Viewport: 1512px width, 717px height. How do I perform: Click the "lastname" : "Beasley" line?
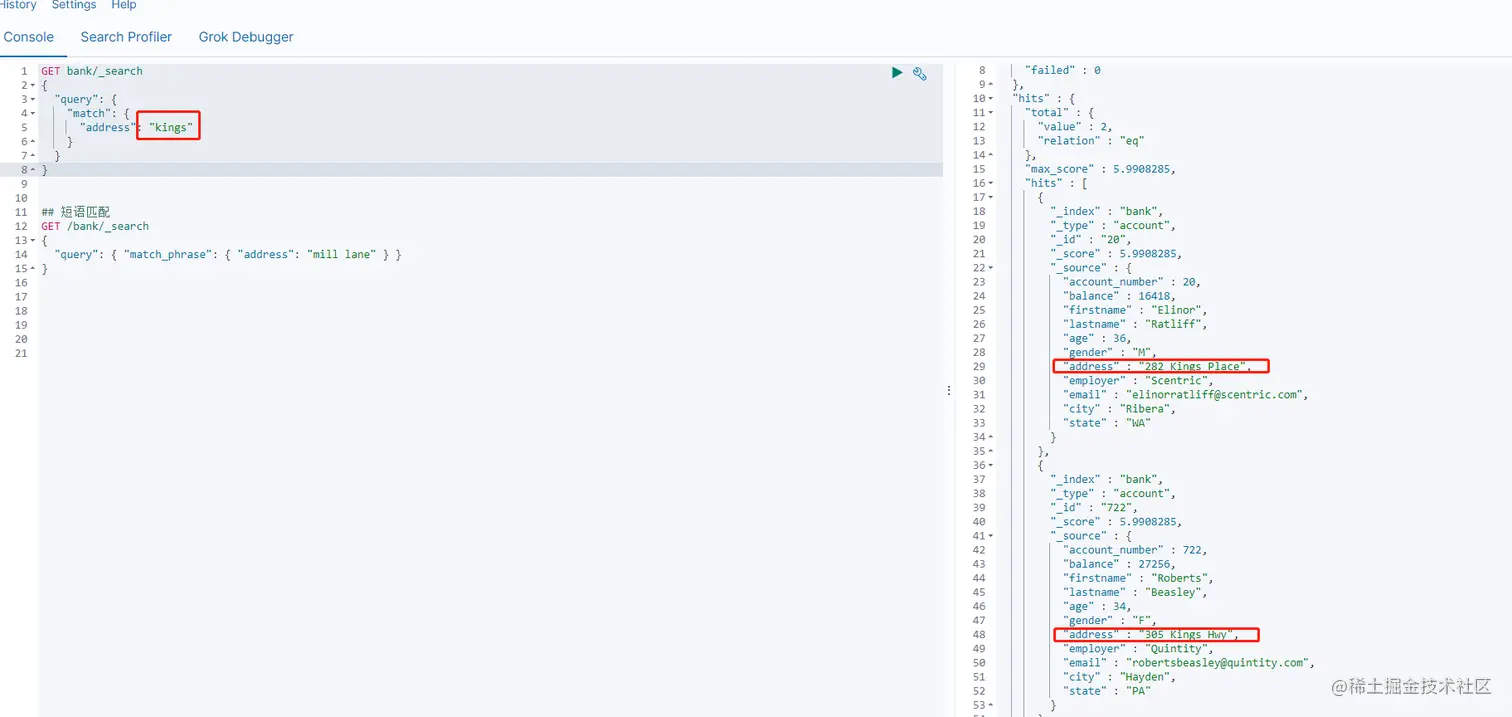[x=1135, y=592]
